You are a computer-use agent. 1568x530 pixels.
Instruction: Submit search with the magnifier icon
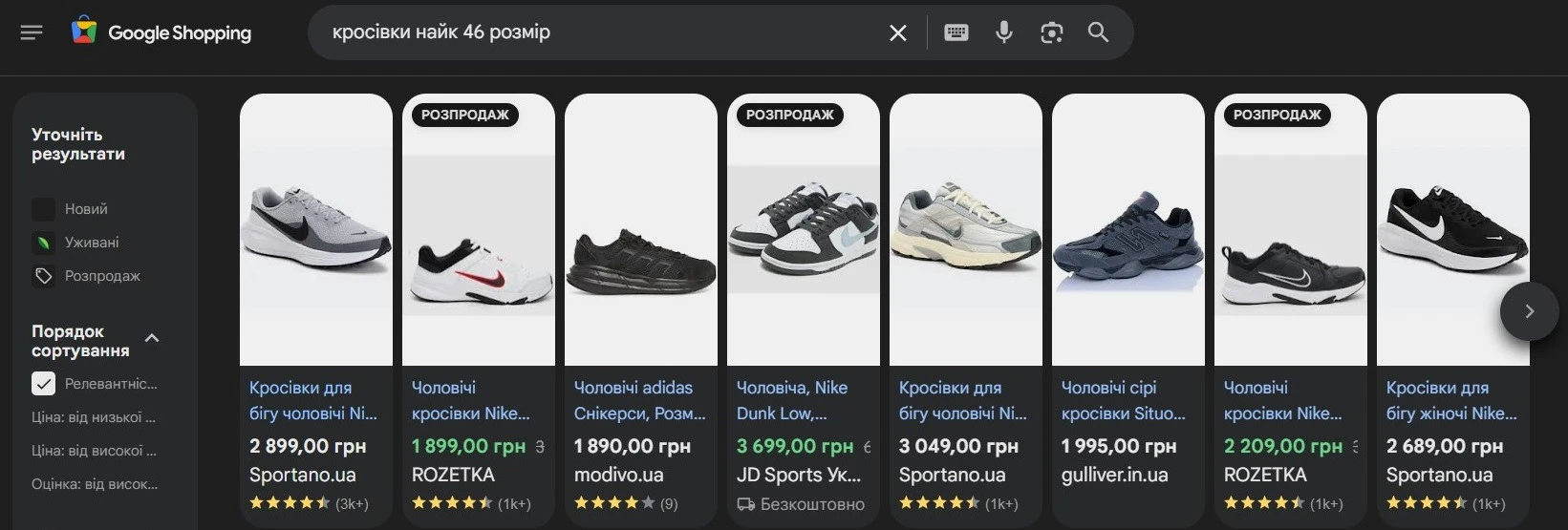click(x=1099, y=32)
